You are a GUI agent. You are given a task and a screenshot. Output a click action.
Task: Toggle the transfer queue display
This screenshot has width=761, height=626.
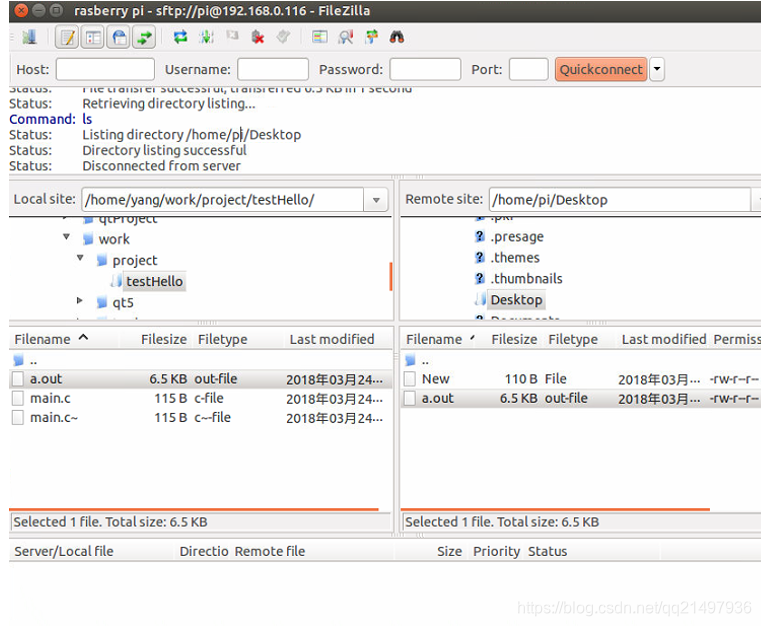[144, 37]
